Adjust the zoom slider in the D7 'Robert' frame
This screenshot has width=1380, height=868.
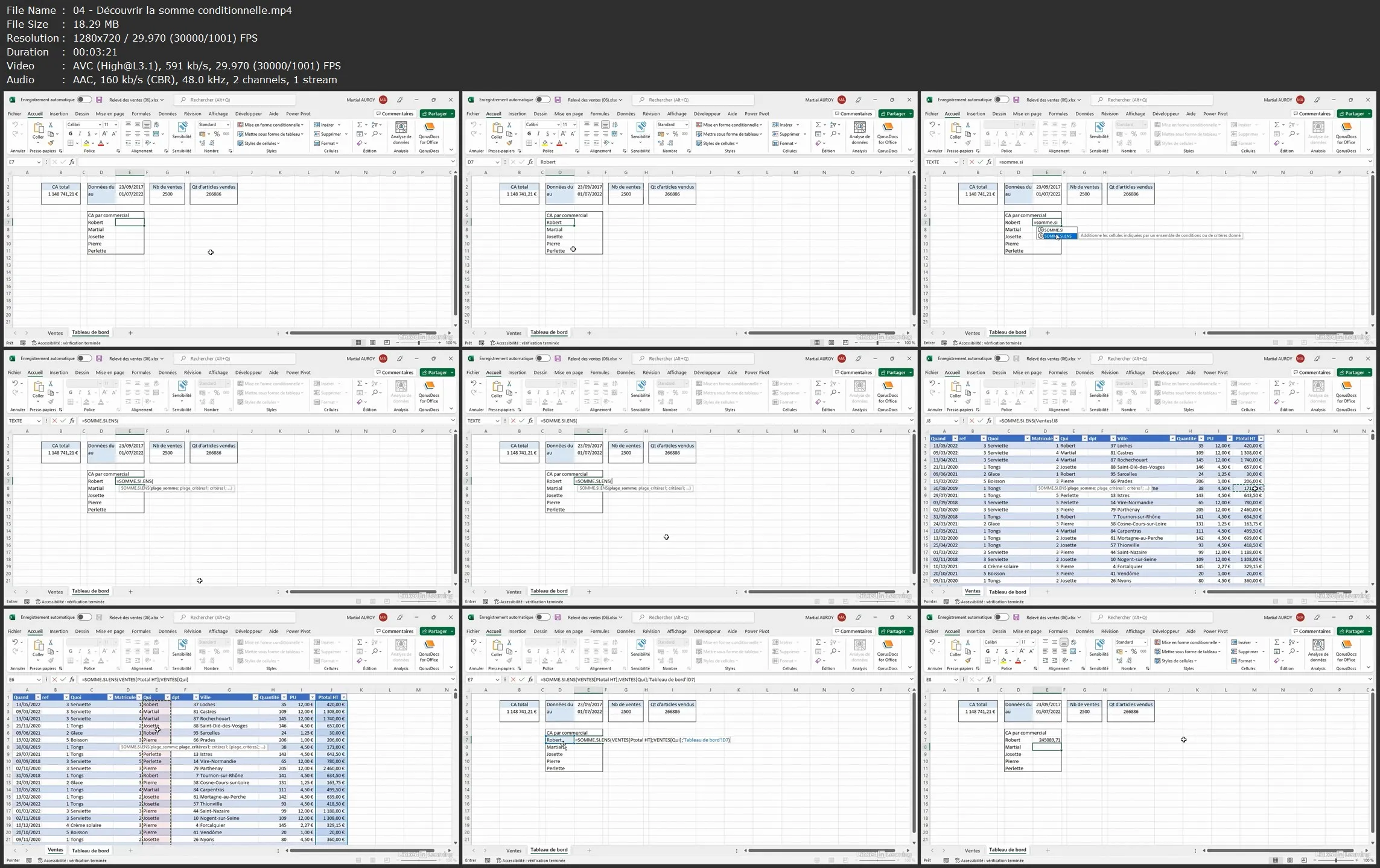(878, 343)
